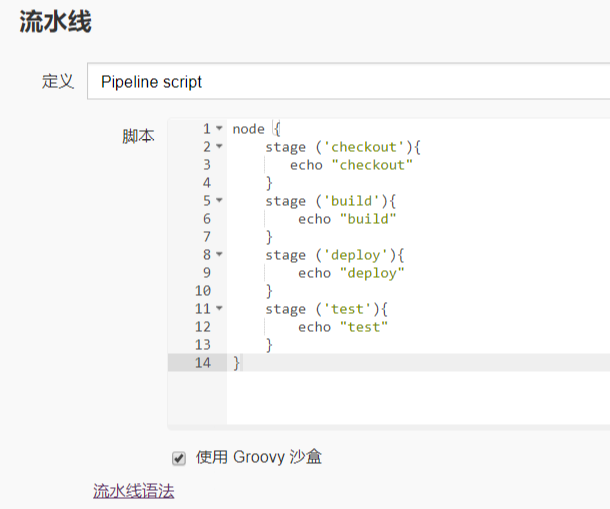This screenshot has height=509, width=610.
Task: Collapse the 'test' stage fold arrow
Action: (x=219, y=309)
